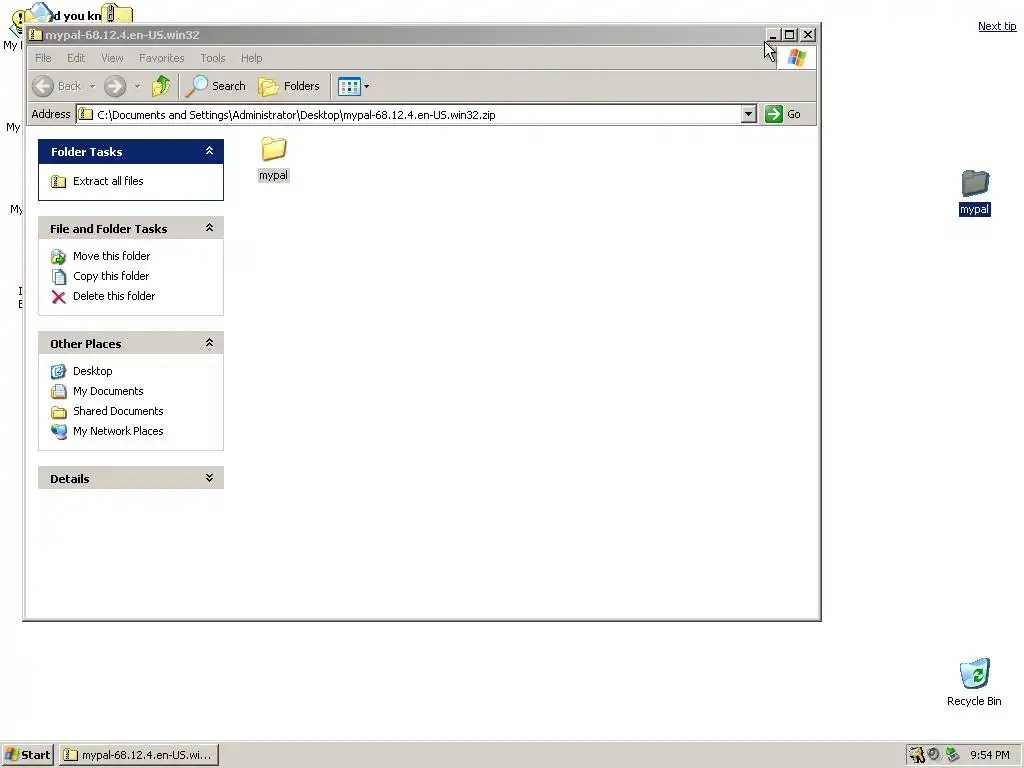Click the red X delete icon
The width and height of the screenshot is (1024, 768).
tap(59, 297)
